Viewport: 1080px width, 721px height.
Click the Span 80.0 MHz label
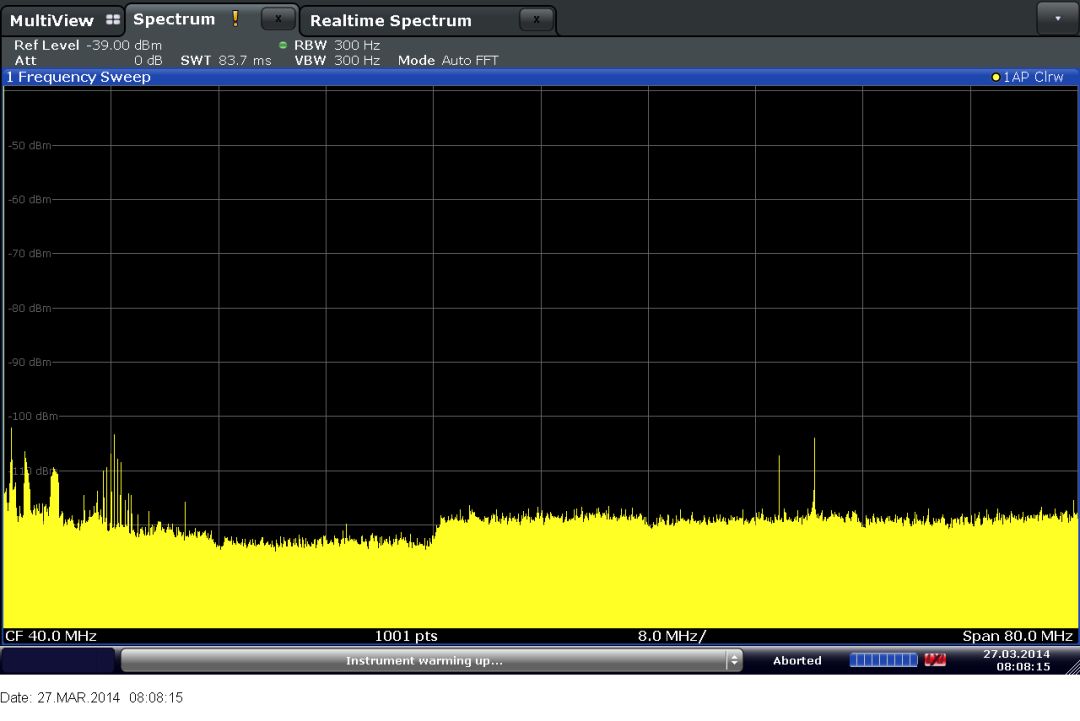[x=1017, y=636]
